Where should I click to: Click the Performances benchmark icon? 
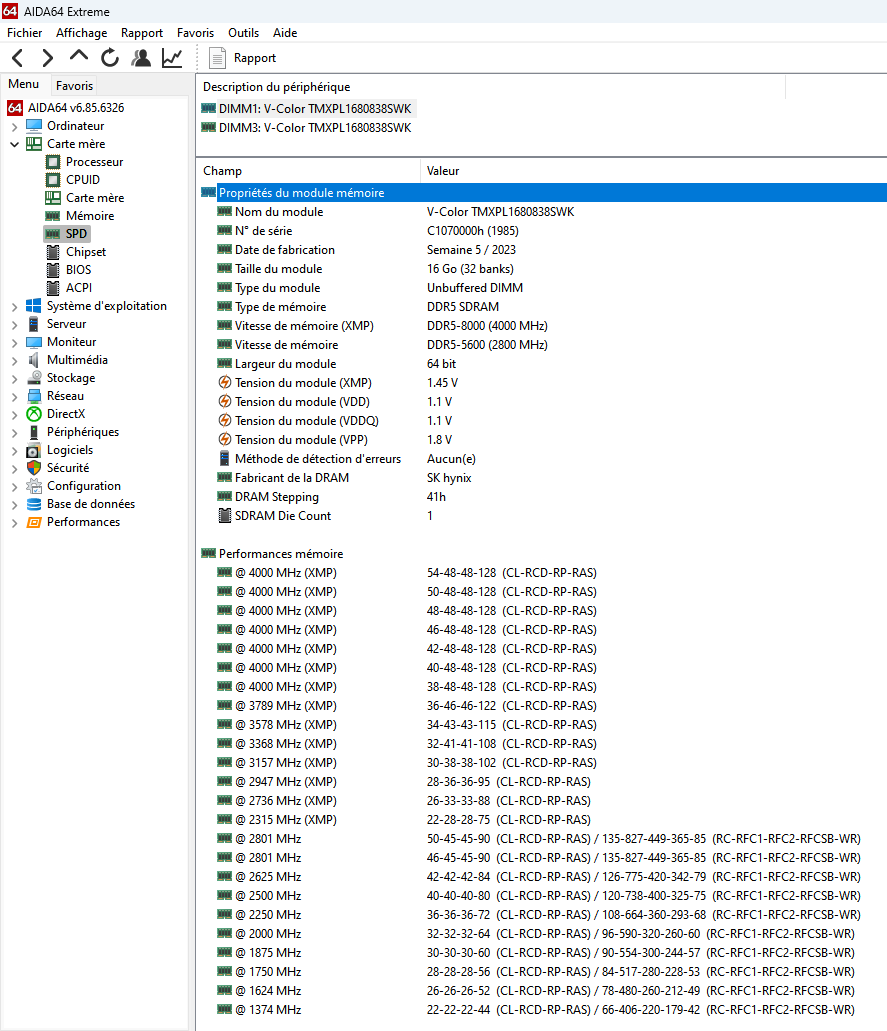click(34, 521)
